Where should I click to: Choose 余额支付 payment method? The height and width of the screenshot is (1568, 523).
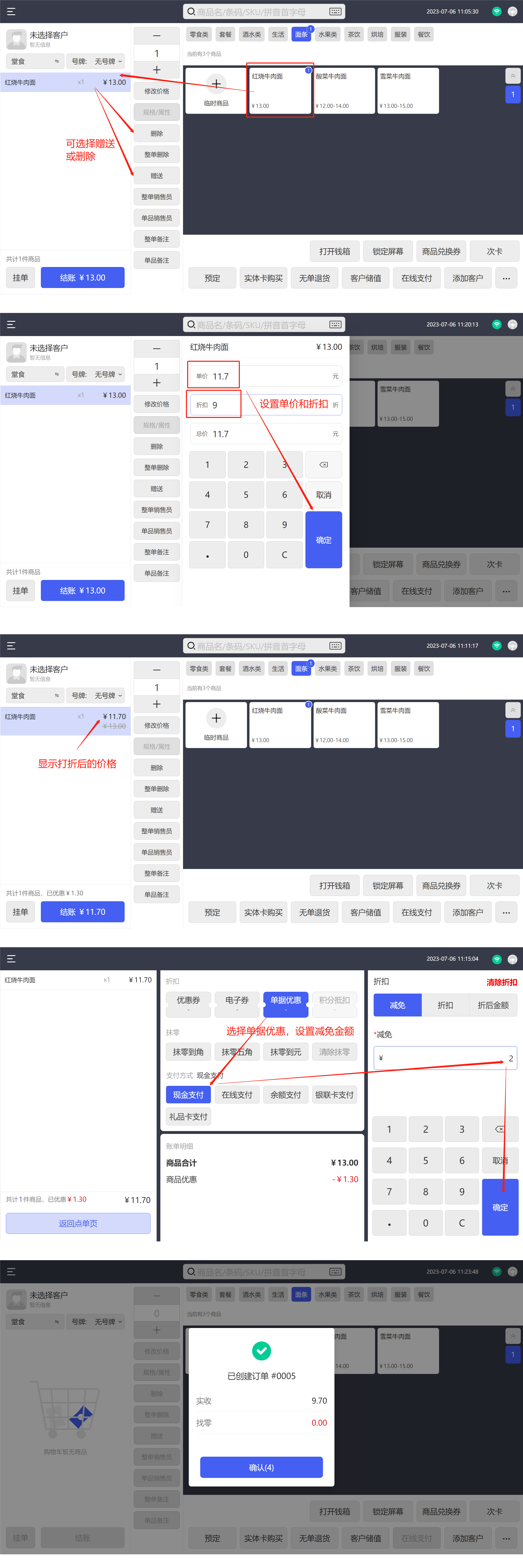[286, 1094]
